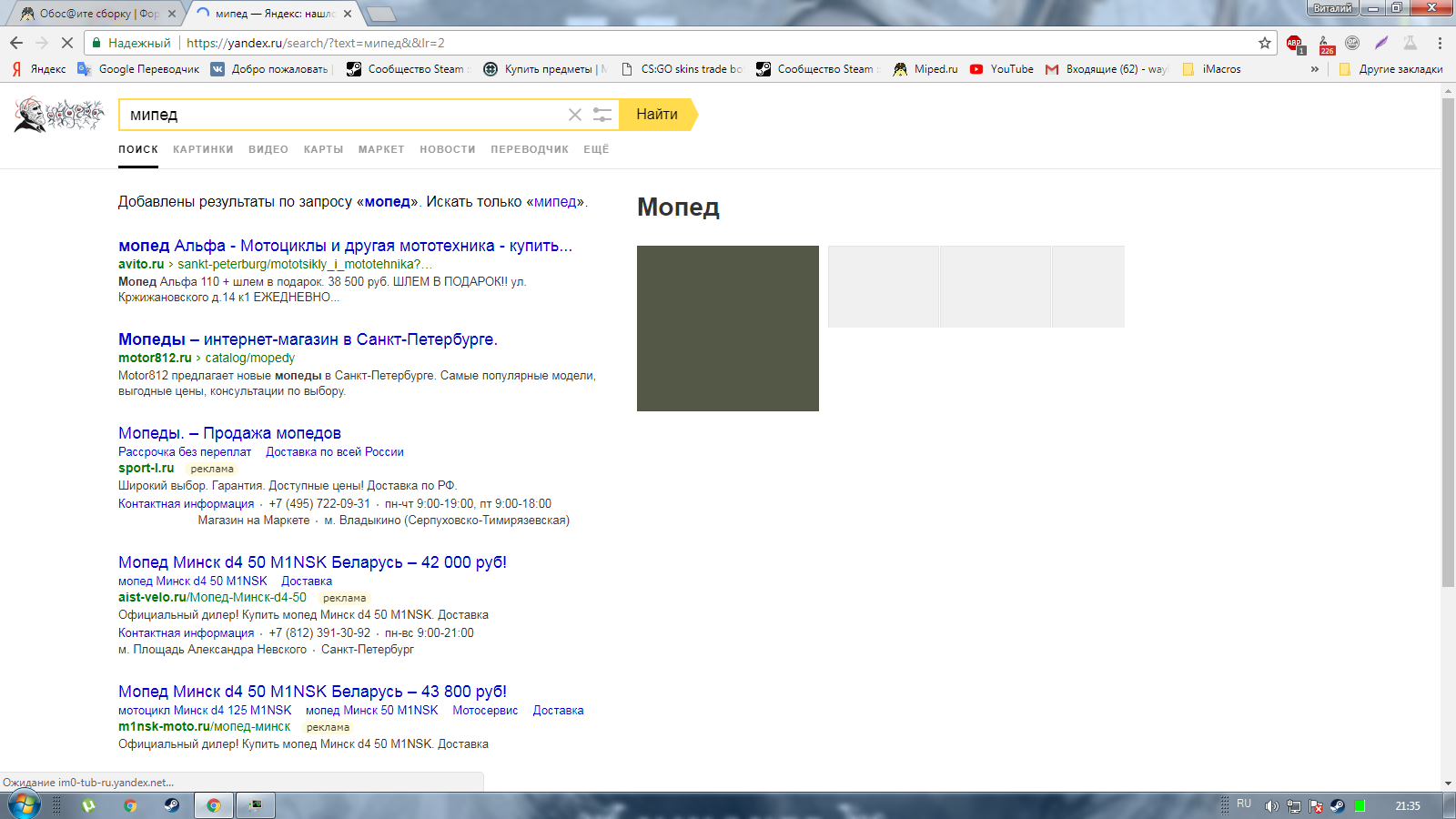Open the мотоцикл Минск d4 125 M1NSK sitelink
This screenshot has width=1456, height=819.
click(x=205, y=711)
